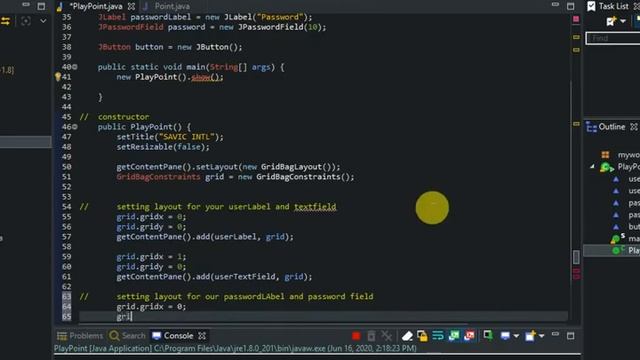Image resolution: width=640 pixels, height=360 pixels.
Task: Close the Console tab
Action: point(202,336)
